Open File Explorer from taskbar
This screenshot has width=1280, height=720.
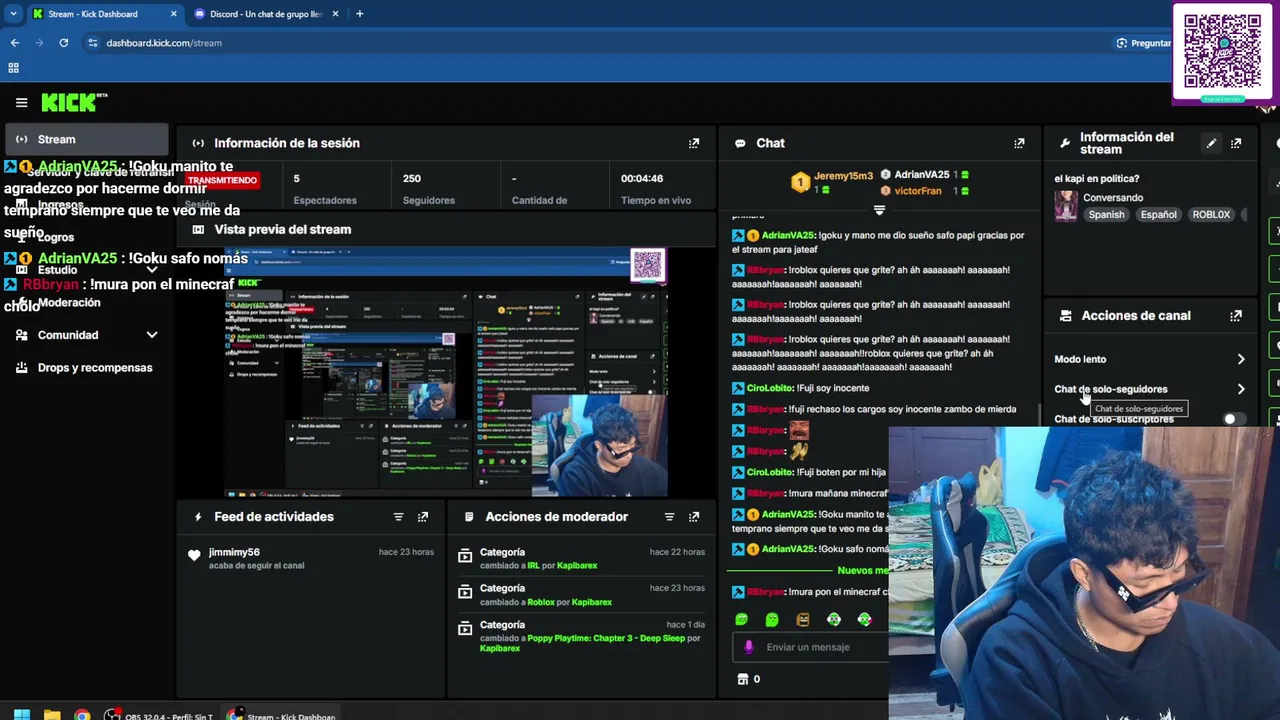coord(52,715)
